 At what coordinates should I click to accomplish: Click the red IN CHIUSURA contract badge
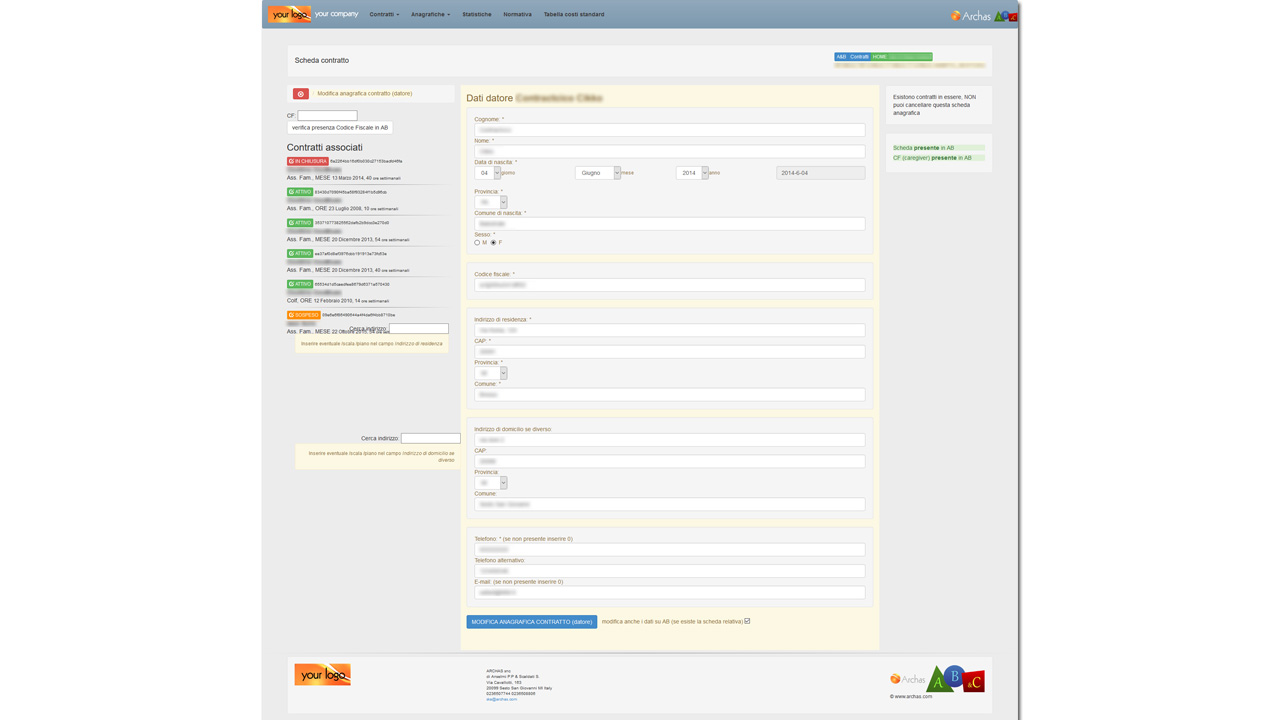[307, 161]
